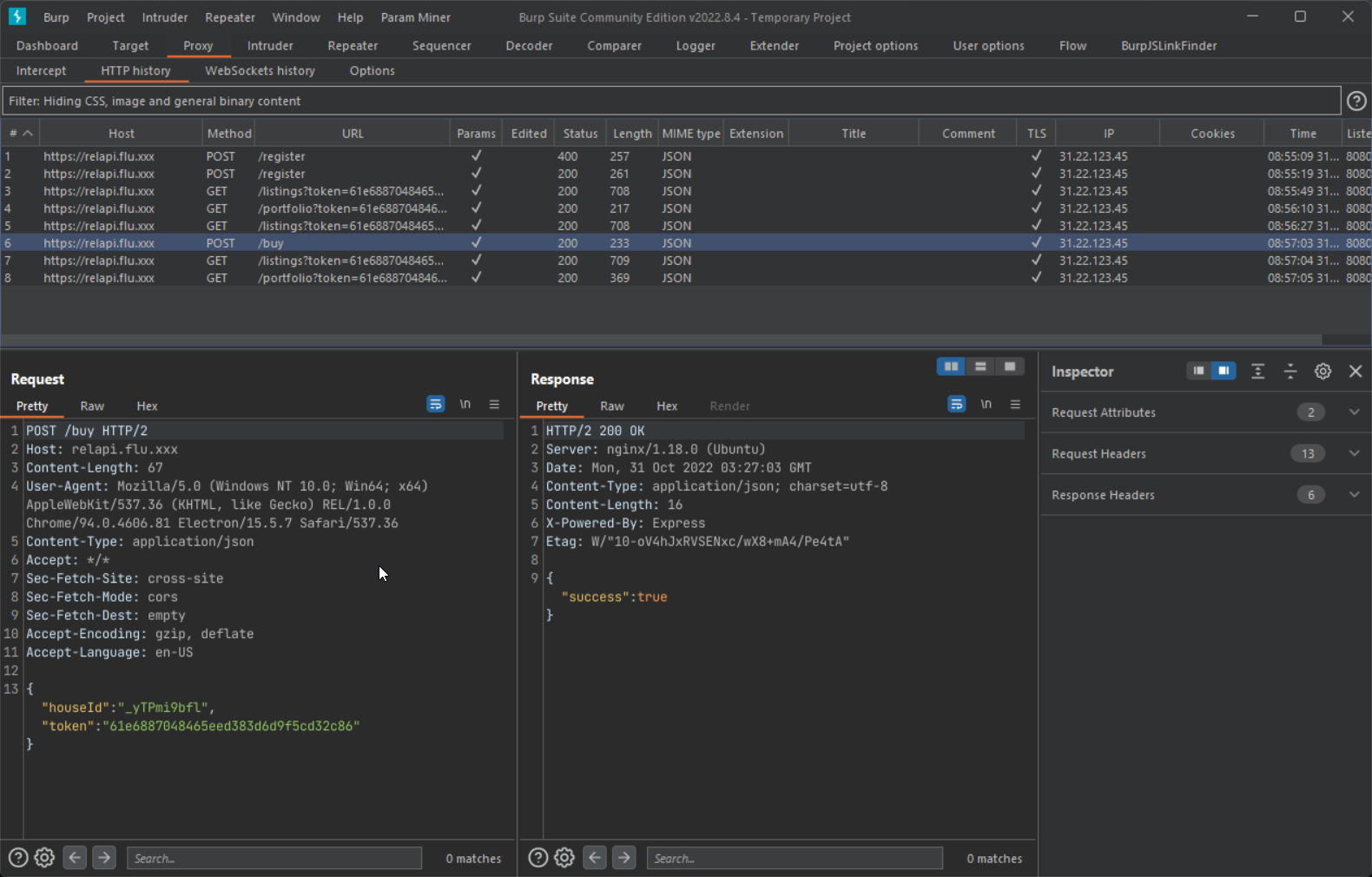Open the Response panel hamburger menu
This screenshot has height=877, width=1372.
pos(1015,405)
